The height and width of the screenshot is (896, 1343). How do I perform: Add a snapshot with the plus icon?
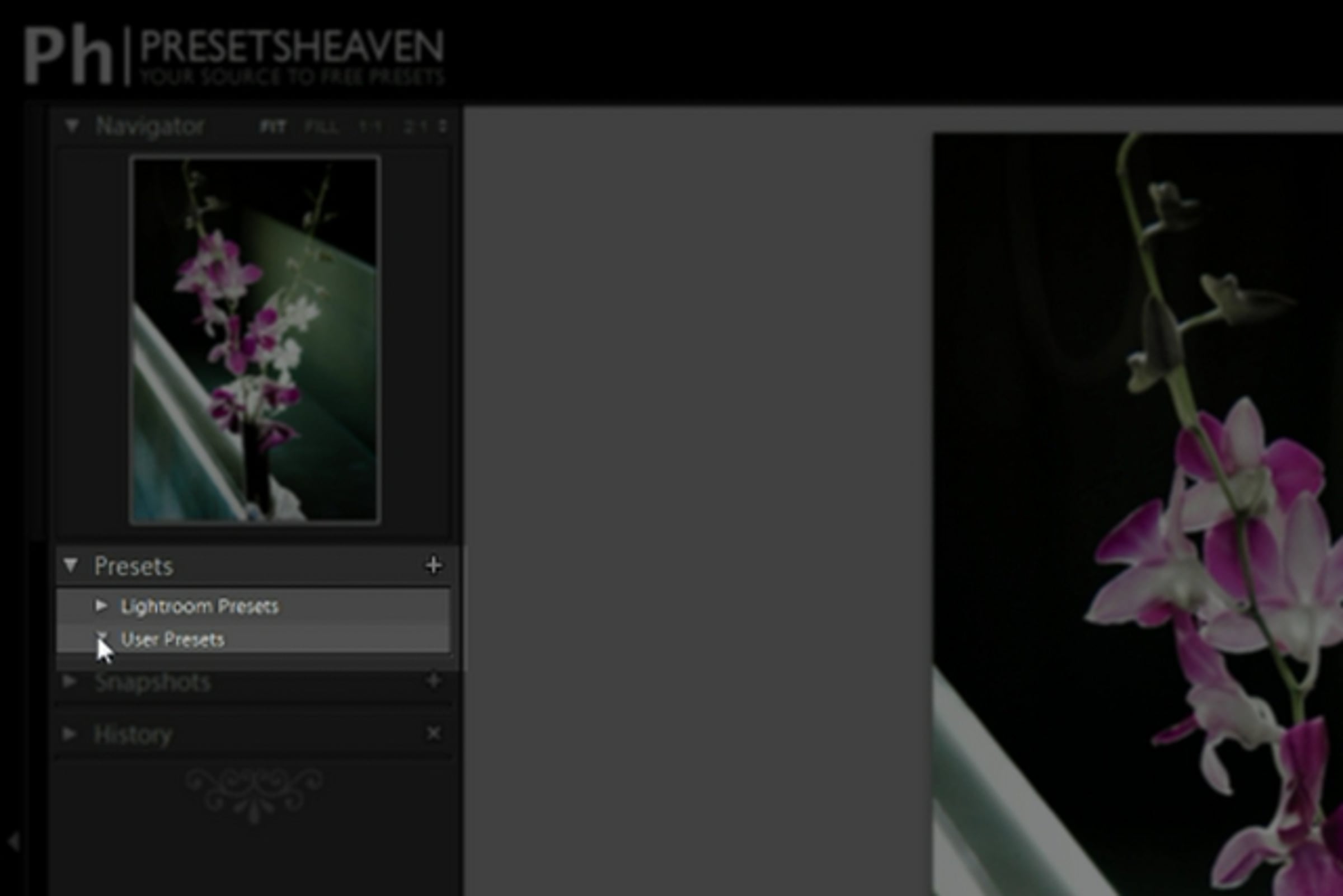coord(434,680)
